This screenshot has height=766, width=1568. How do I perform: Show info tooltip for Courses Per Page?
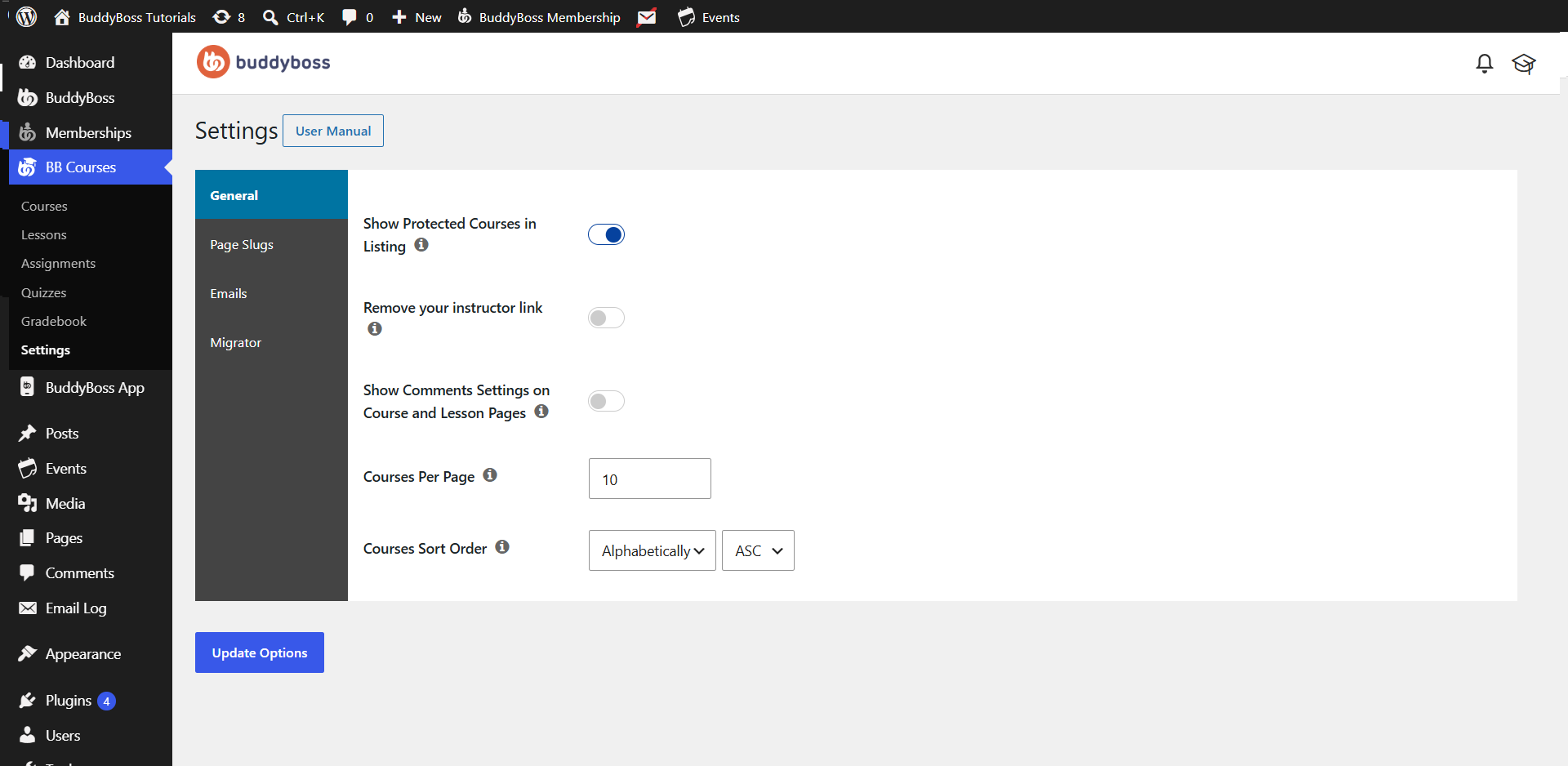490,474
